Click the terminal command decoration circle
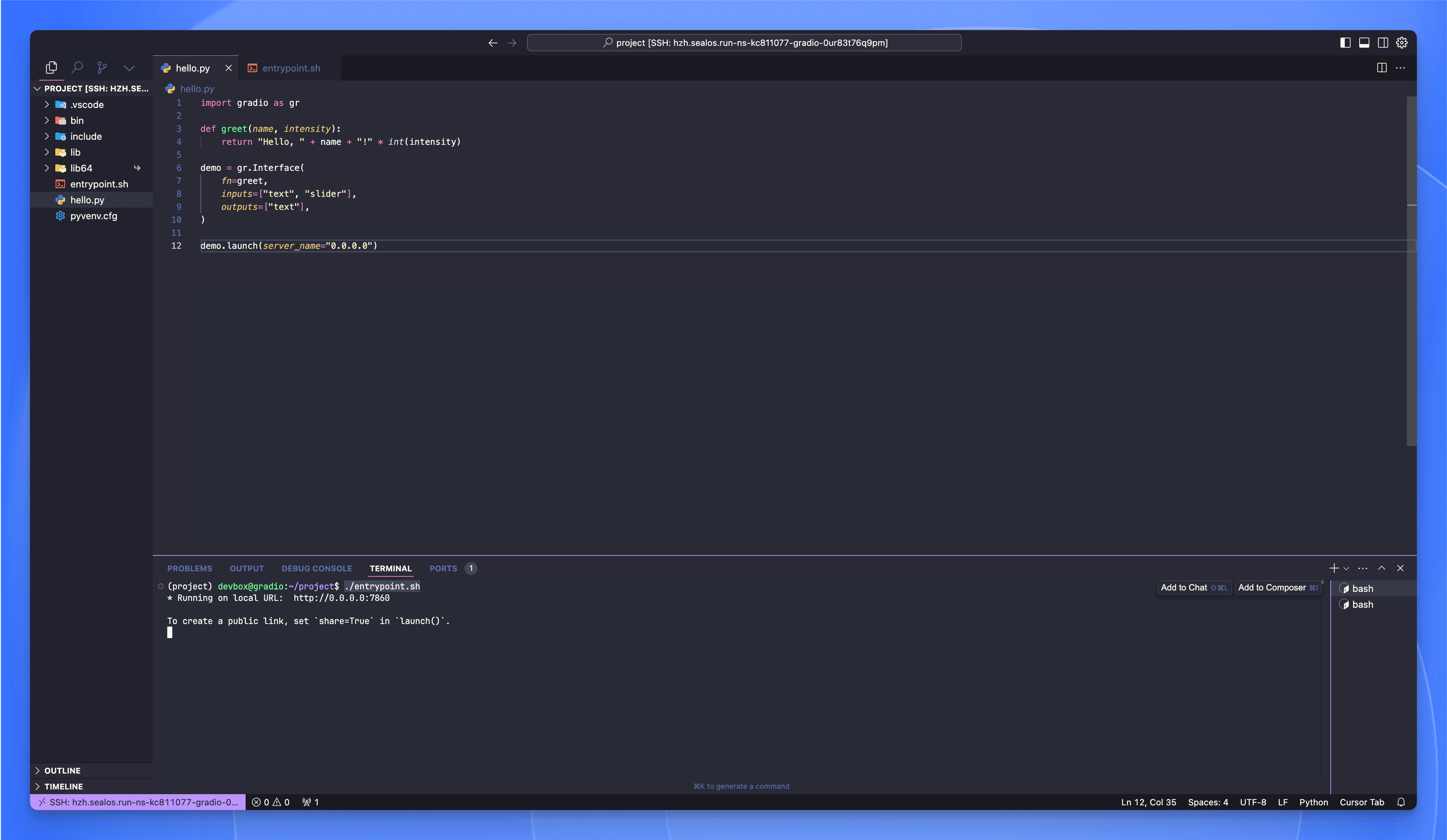The width and height of the screenshot is (1447, 840). (x=161, y=586)
